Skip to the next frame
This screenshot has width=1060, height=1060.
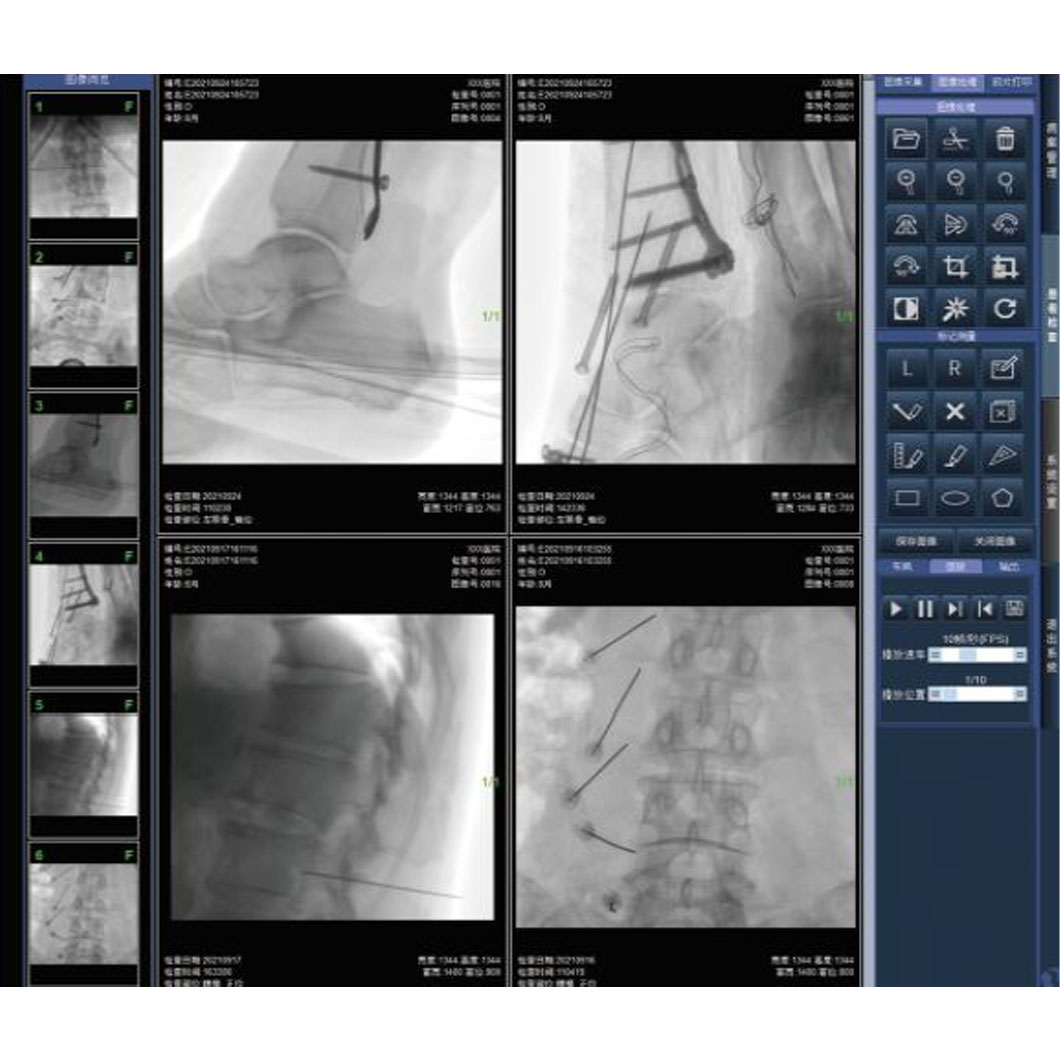coord(955,608)
